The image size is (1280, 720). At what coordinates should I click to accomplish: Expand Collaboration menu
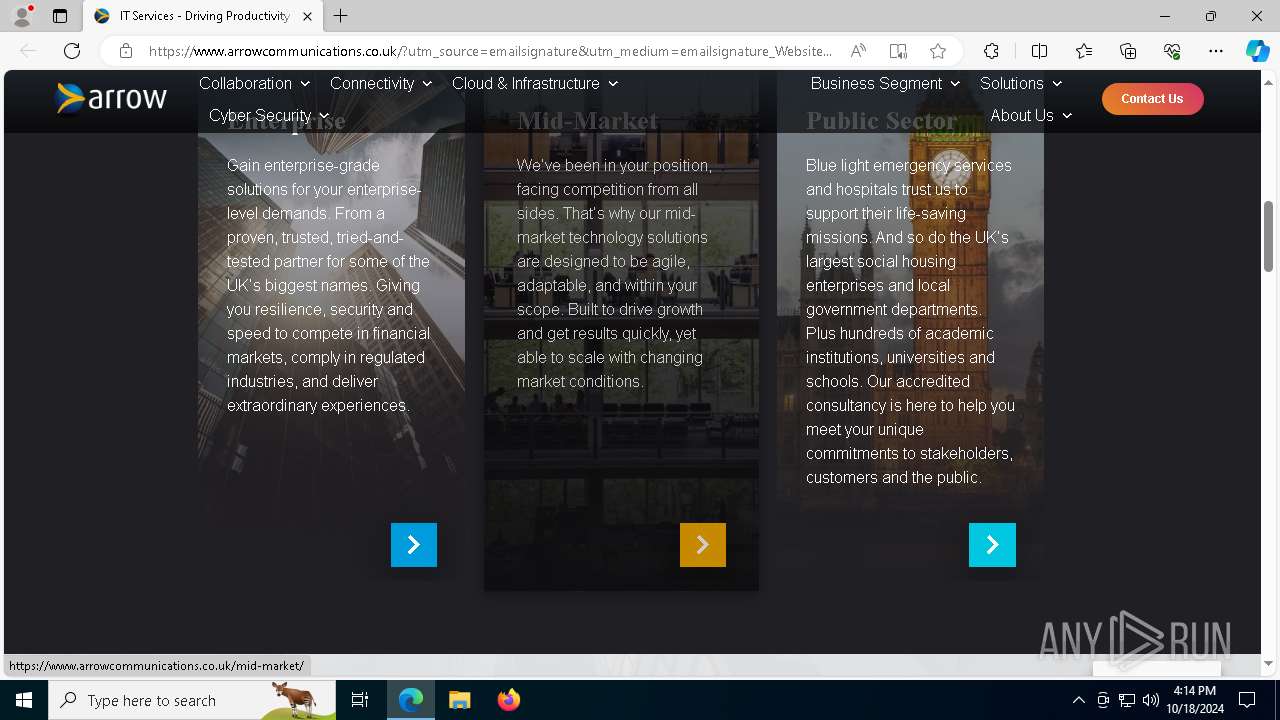tap(255, 83)
